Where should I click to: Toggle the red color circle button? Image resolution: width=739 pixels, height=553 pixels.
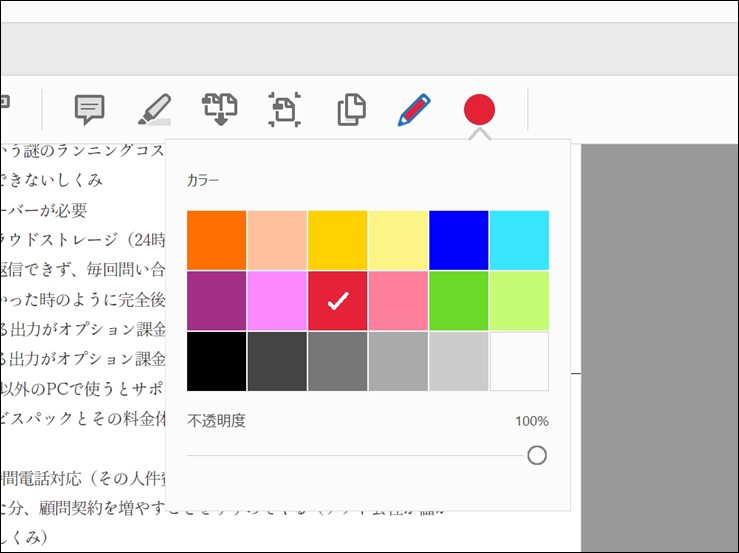click(479, 109)
